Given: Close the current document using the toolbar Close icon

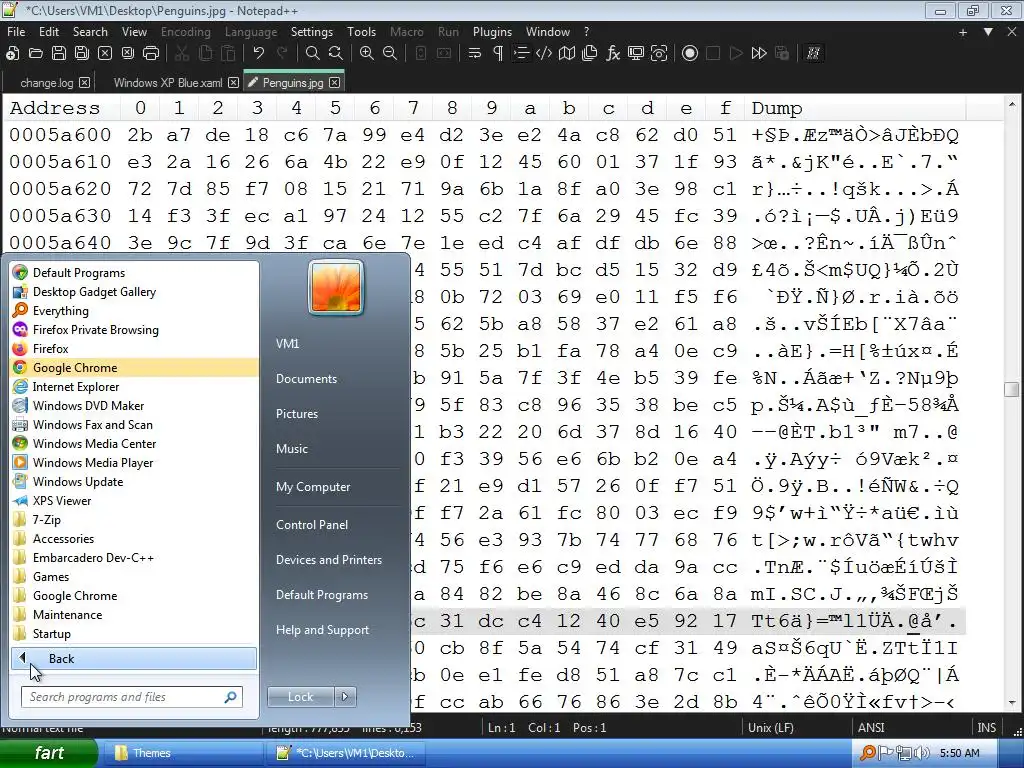Looking at the screenshot, I should pyautogui.click(x=105, y=54).
